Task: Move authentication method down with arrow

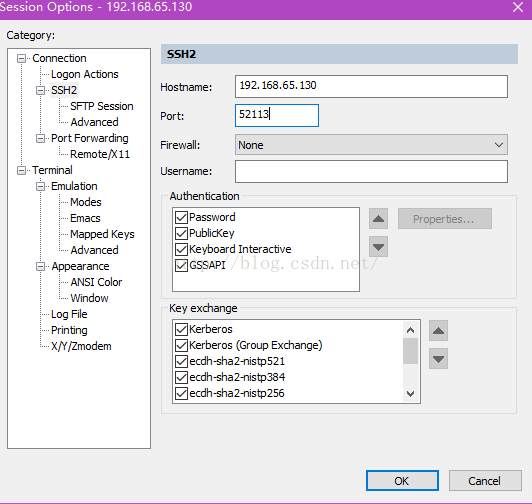Action: tap(378, 247)
